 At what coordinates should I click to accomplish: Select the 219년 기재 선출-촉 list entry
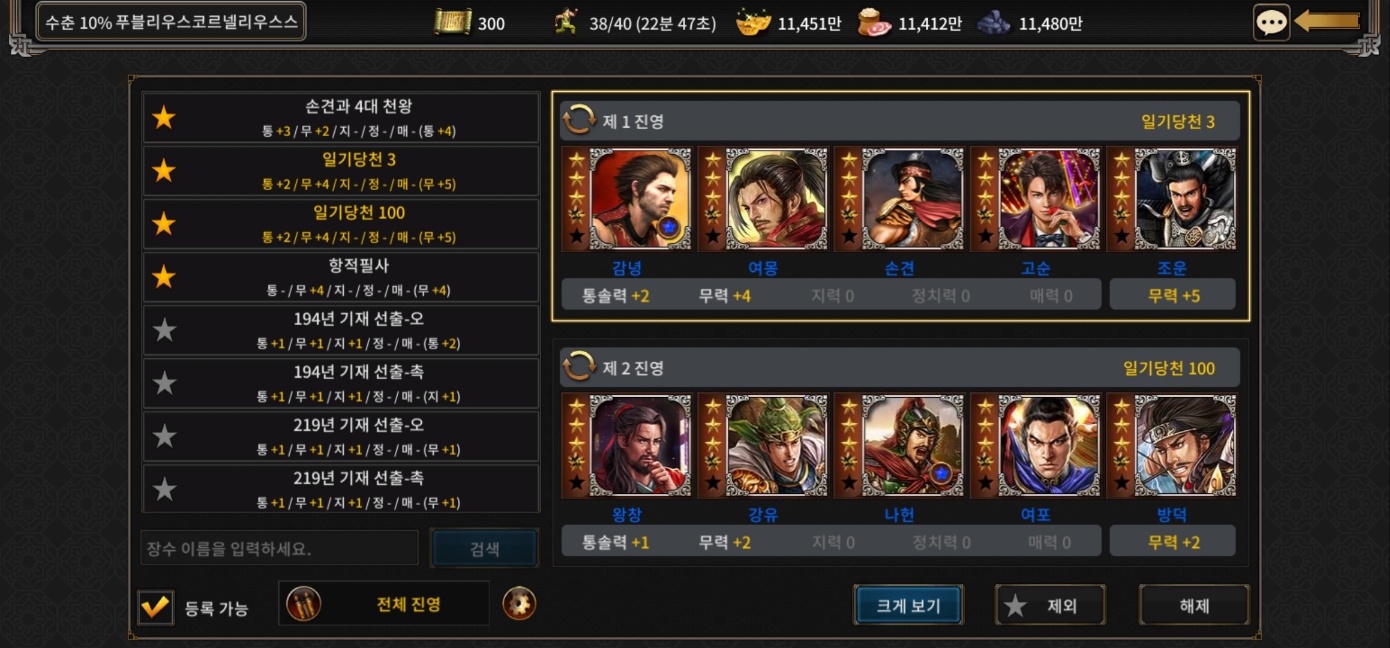click(341, 489)
